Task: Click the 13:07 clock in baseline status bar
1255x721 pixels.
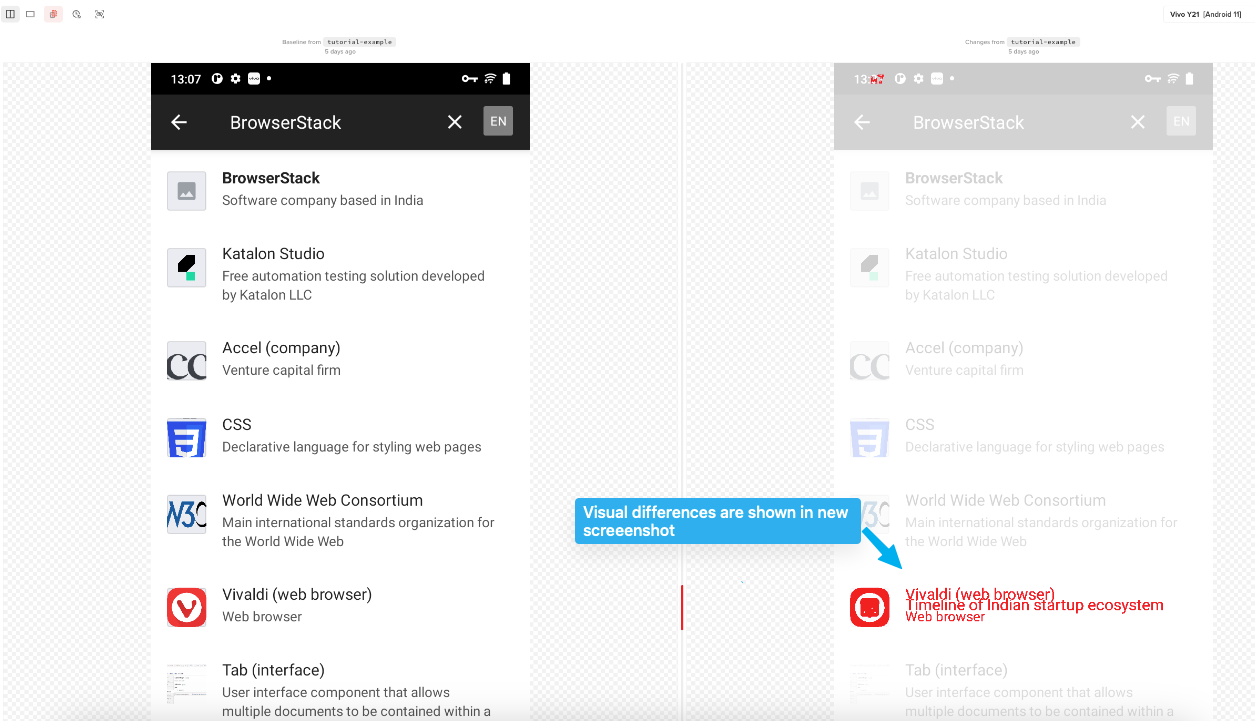Action: (x=186, y=79)
